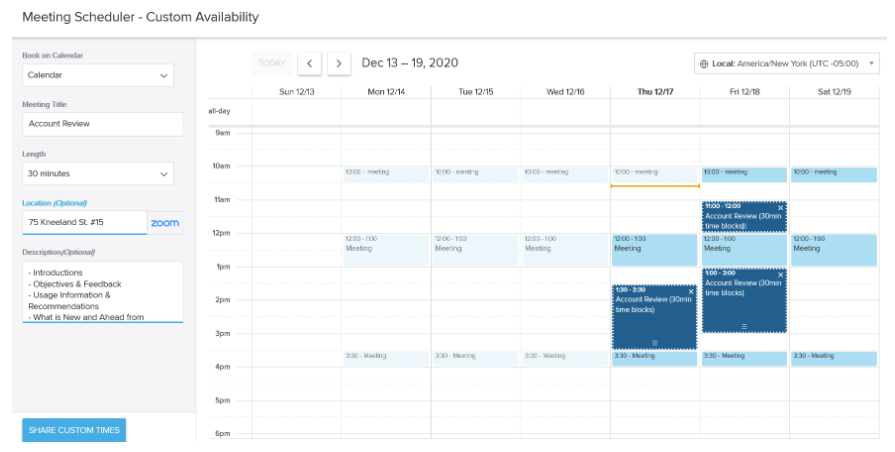Viewport: 895px width, 452px height.
Task: Remove the Friday 1:00-3:00 Account Review block
Action: click(781, 275)
